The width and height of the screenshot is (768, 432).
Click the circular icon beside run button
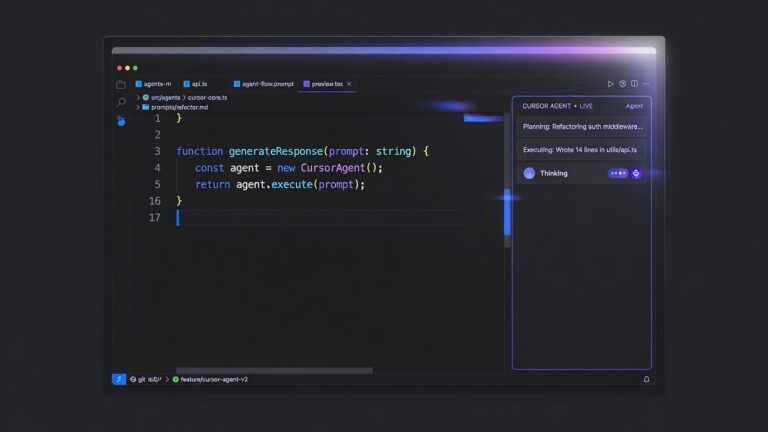click(622, 84)
